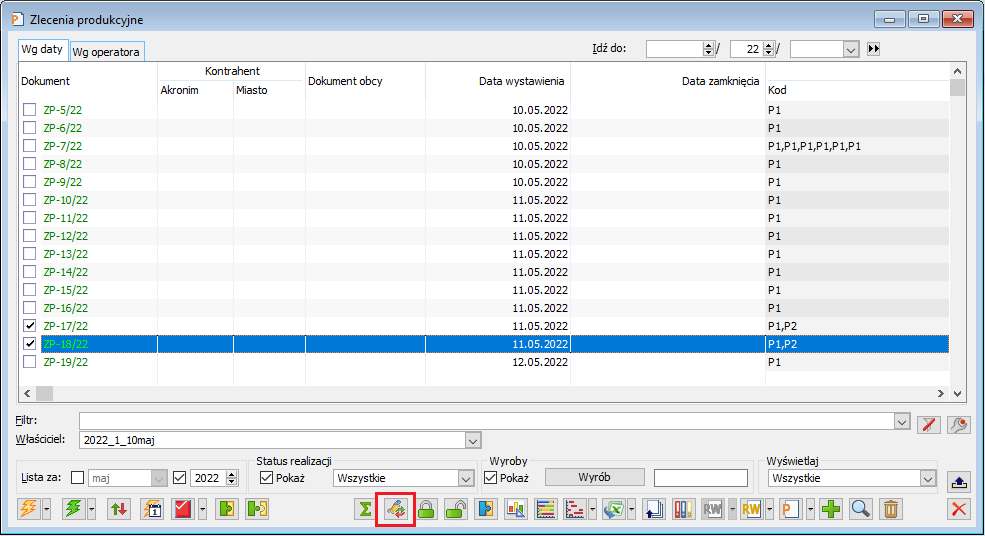Click the green lightning bolt toolbar icon

(73, 508)
